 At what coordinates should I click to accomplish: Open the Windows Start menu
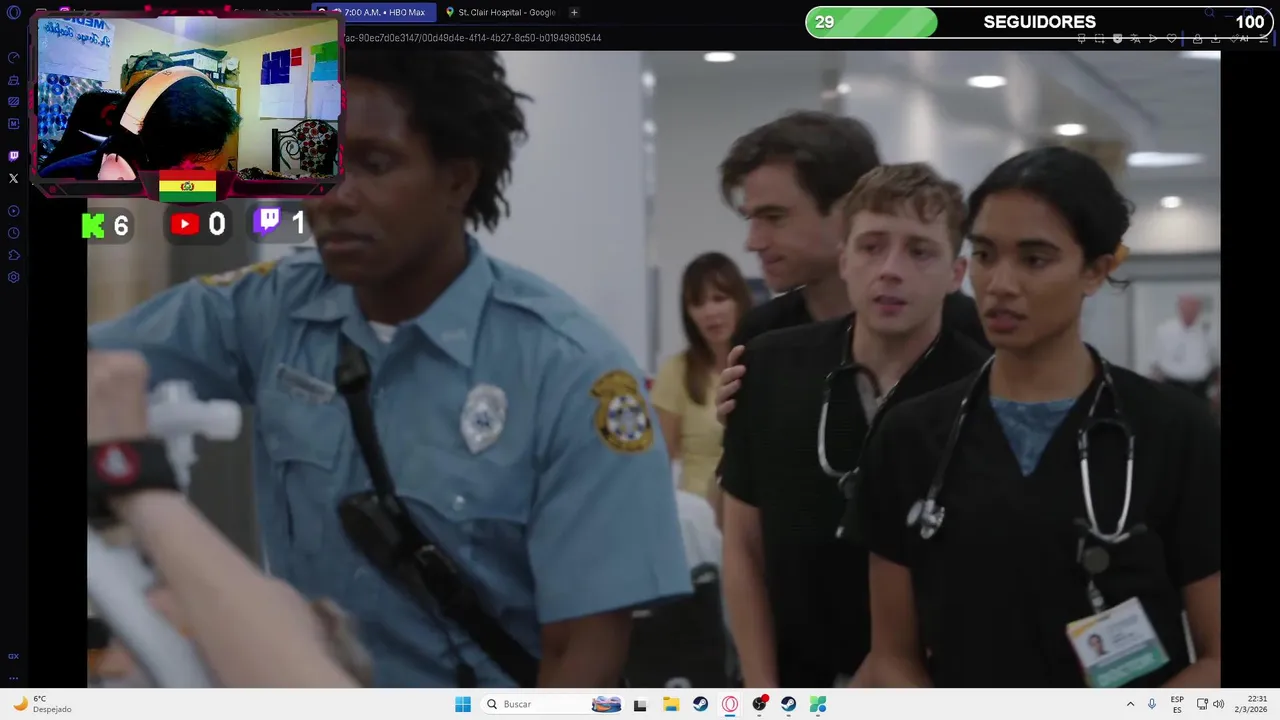pos(463,704)
